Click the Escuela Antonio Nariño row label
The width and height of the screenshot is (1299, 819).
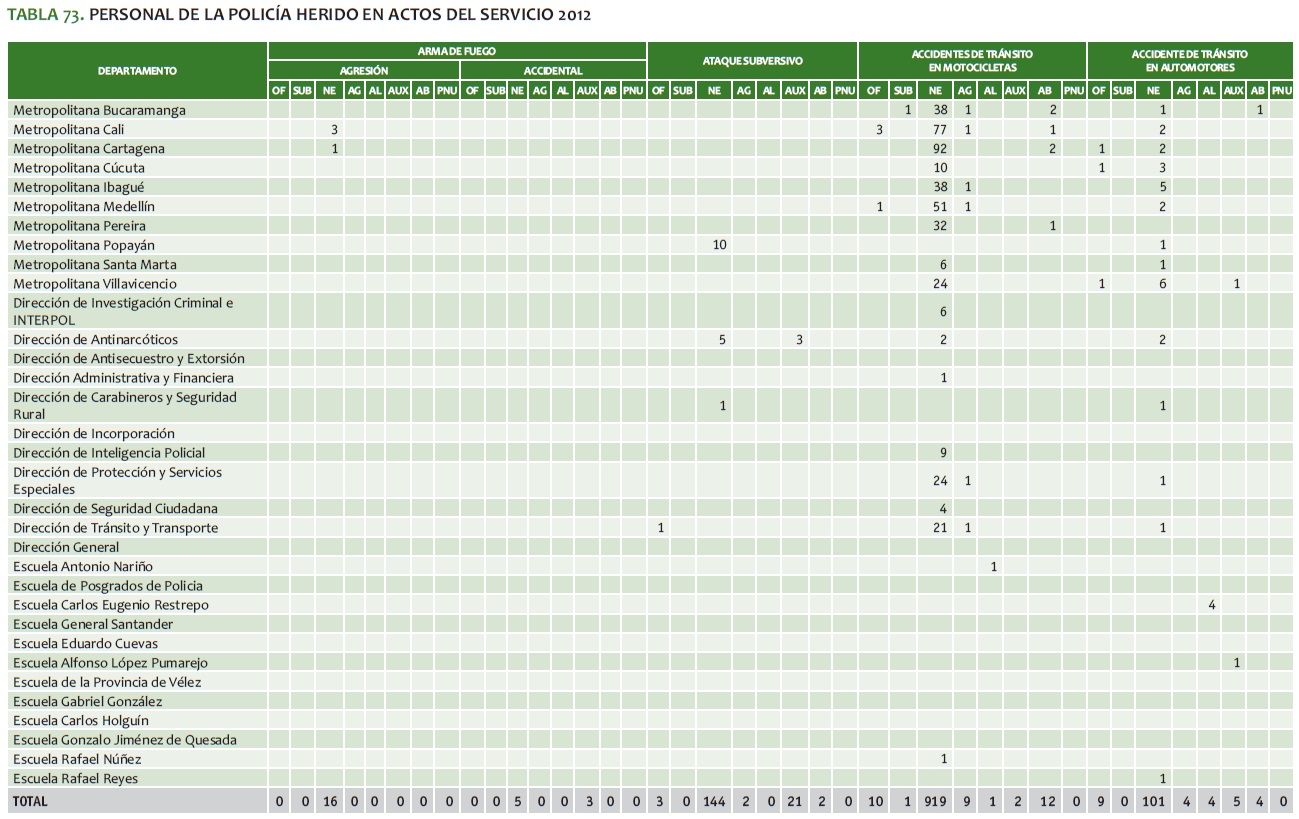coord(83,567)
